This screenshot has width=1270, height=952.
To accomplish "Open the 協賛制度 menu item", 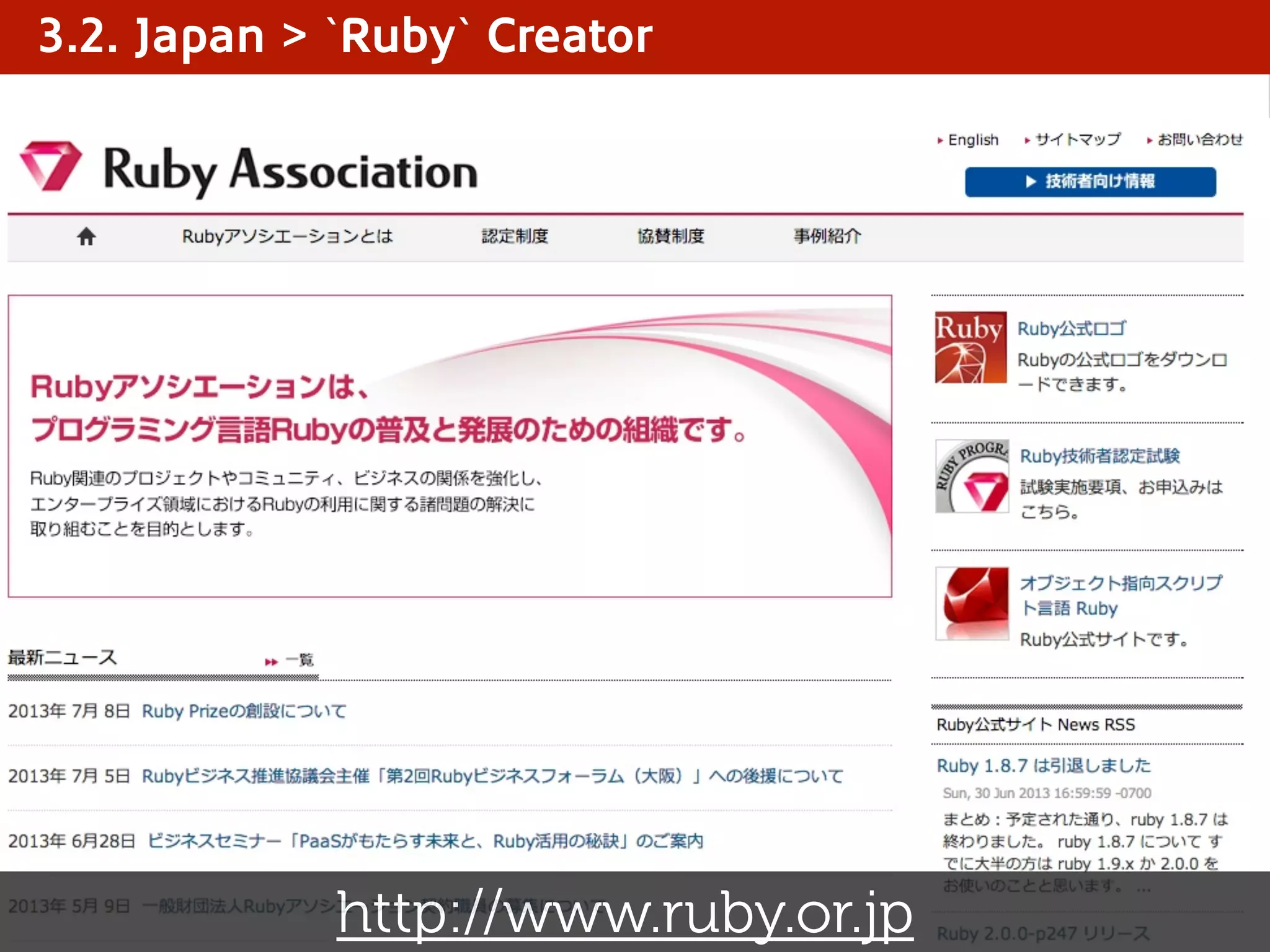I will [x=671, y=236].
